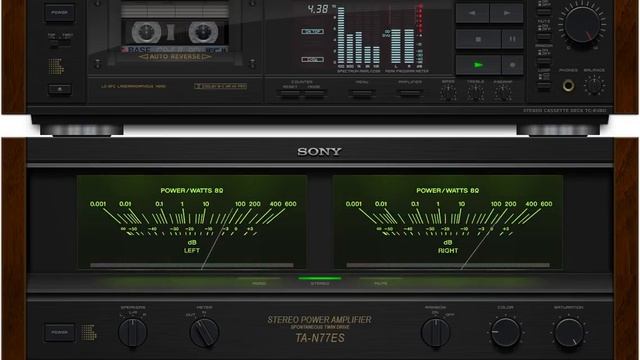640x360 pixels.
Task: Start playback with the green play button
Action: click(478, 65)
